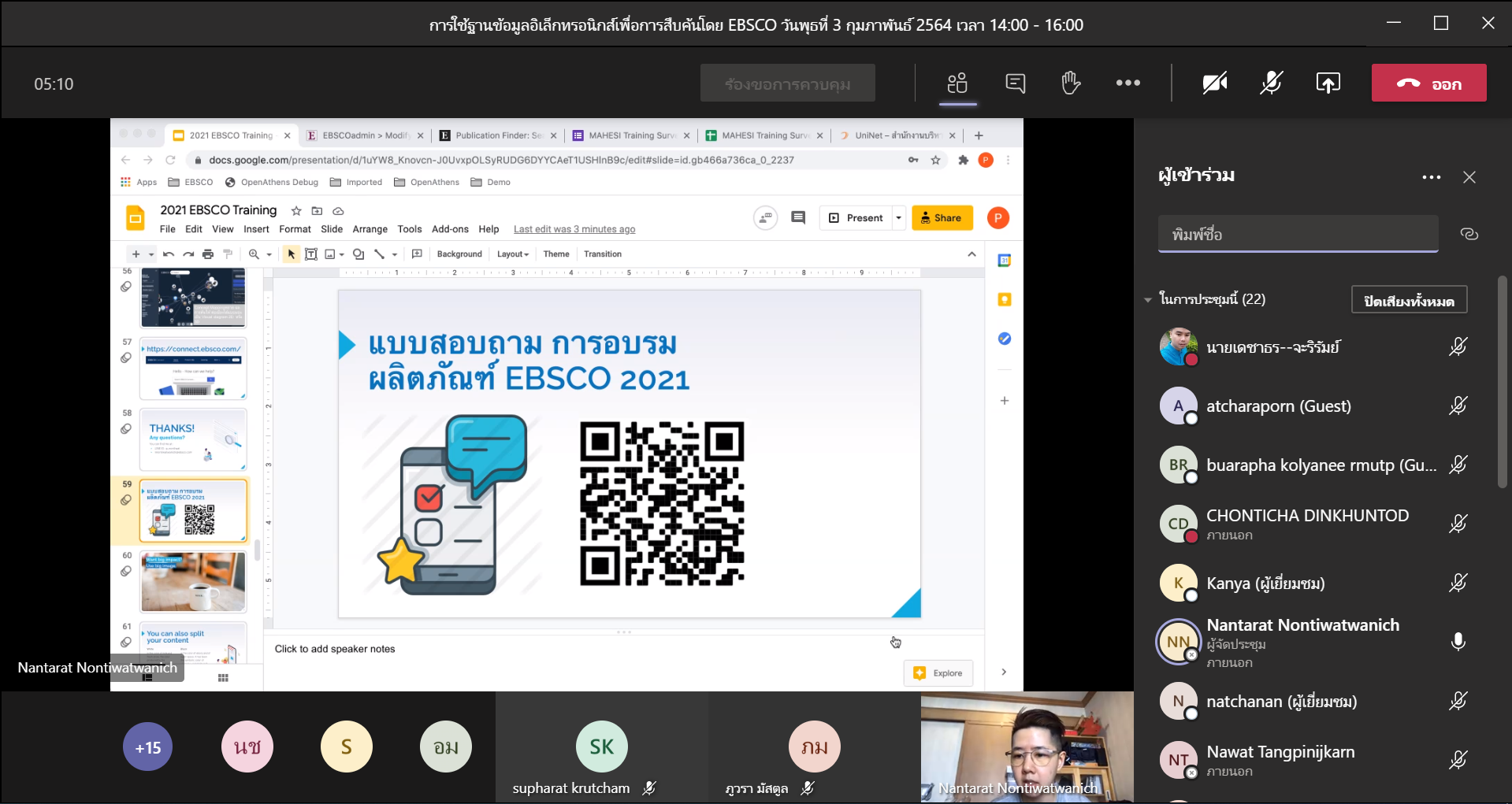This screenshot has width=1512, height=804.
Task: Expand overflow of +15 more participants
Action: [x=147, y=747]
